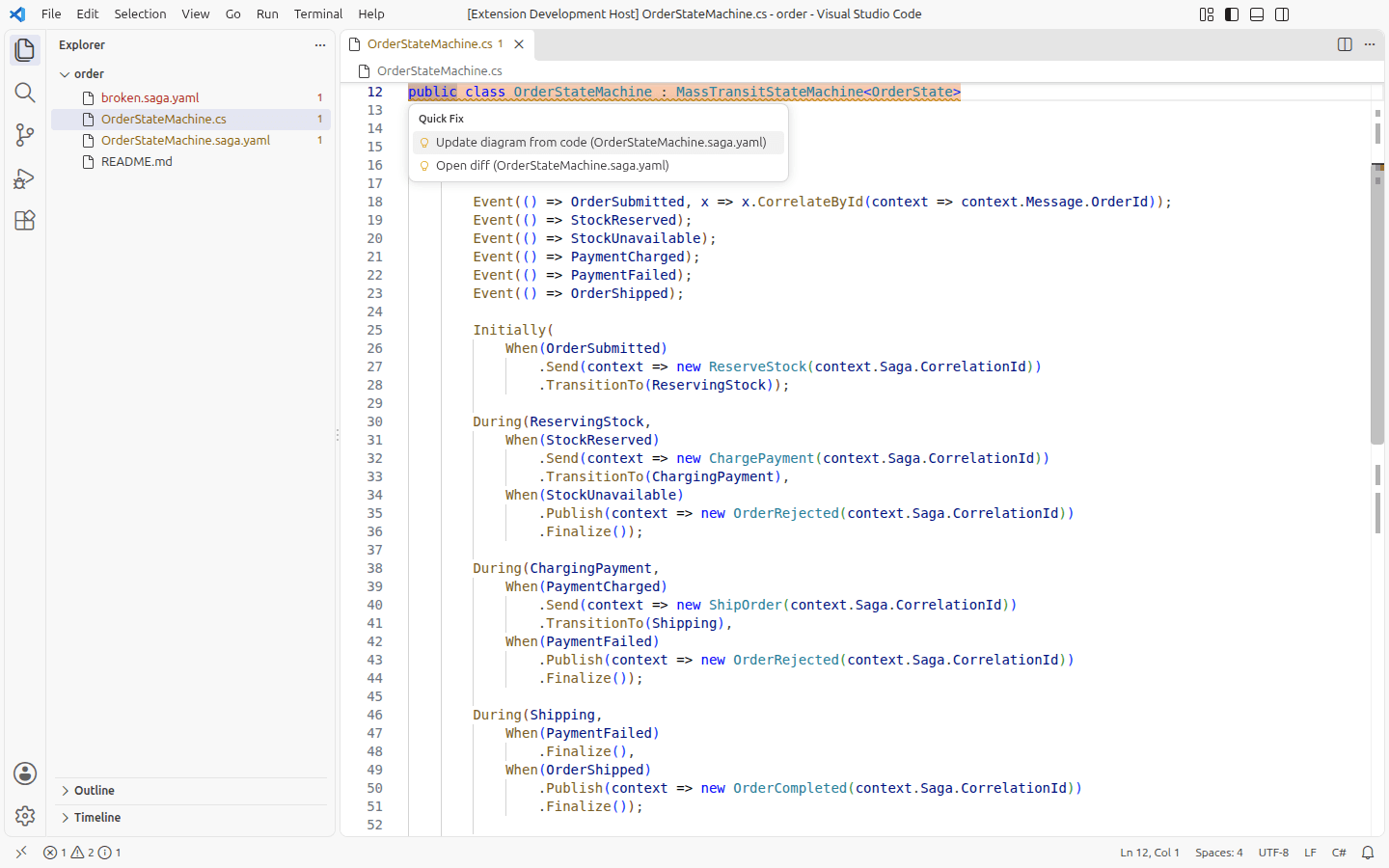The width and height of the screenshot is (1389, 868).
Task: Open notifications bell in status bar
Action: tap(1368, 853)
